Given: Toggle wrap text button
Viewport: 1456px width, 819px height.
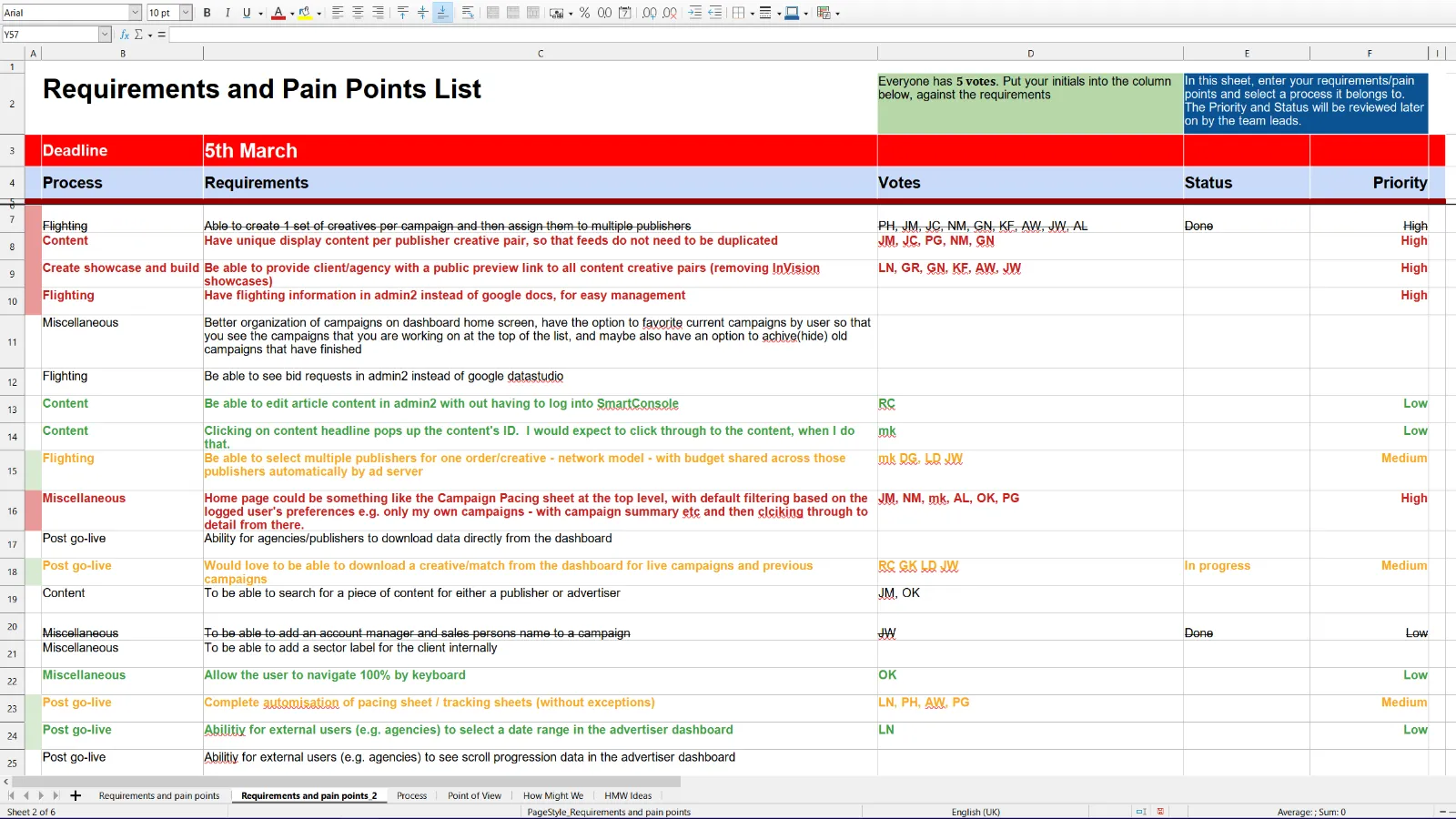Looking at the screenshot, I should [x=468, y=13].
